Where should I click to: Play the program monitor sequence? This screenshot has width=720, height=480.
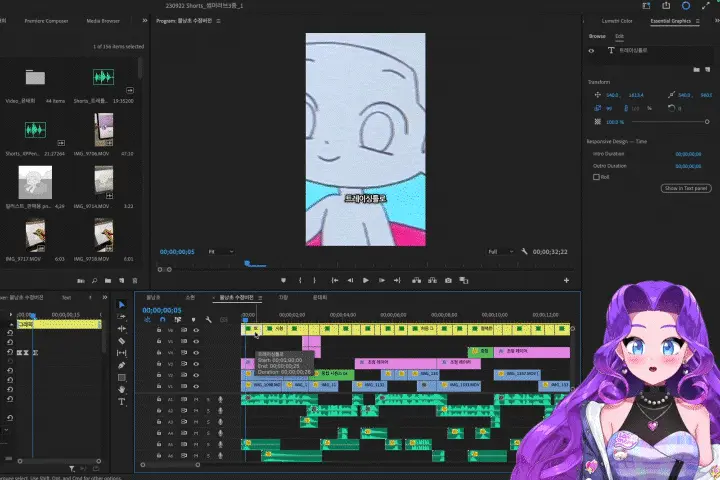(x=366, y=280)
